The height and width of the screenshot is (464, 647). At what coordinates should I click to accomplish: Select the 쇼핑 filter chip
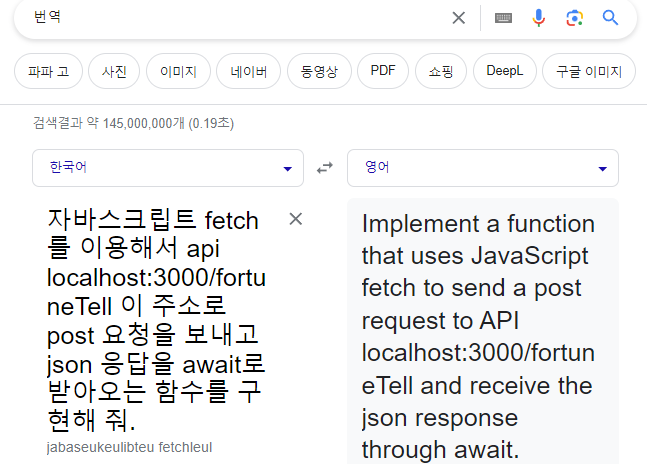[441, 71]
